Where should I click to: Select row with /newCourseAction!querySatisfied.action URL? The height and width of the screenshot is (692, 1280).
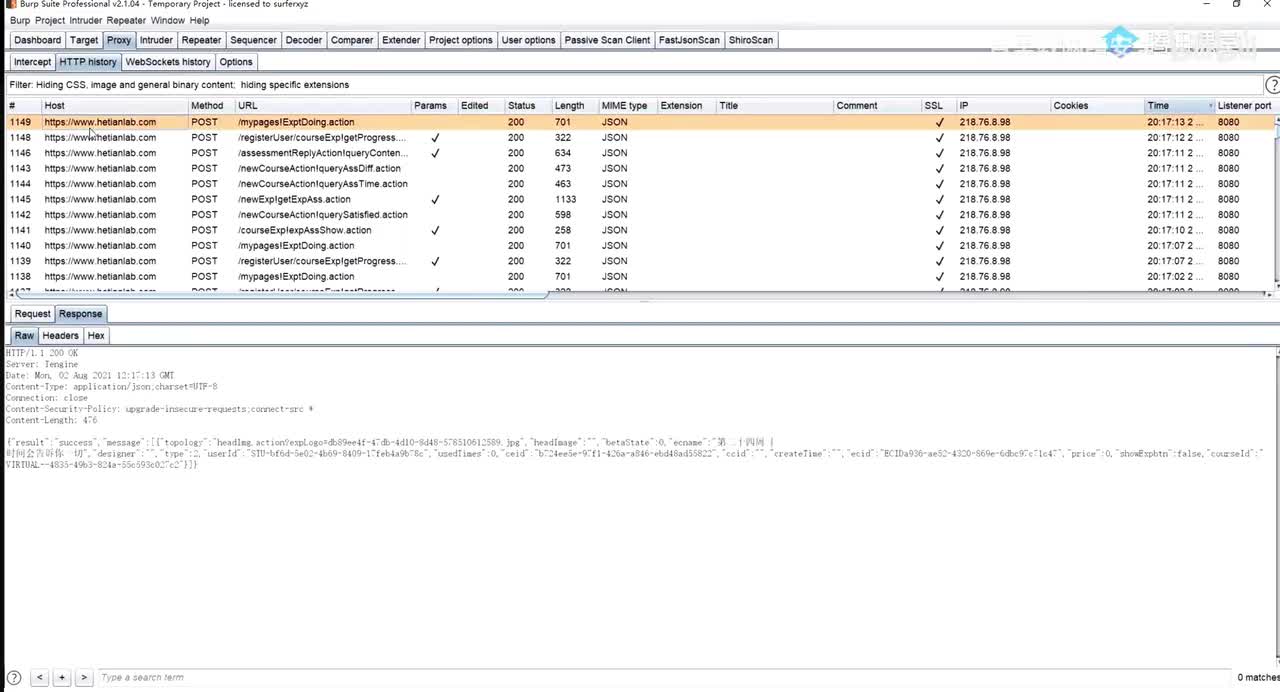tap(640, 215)
